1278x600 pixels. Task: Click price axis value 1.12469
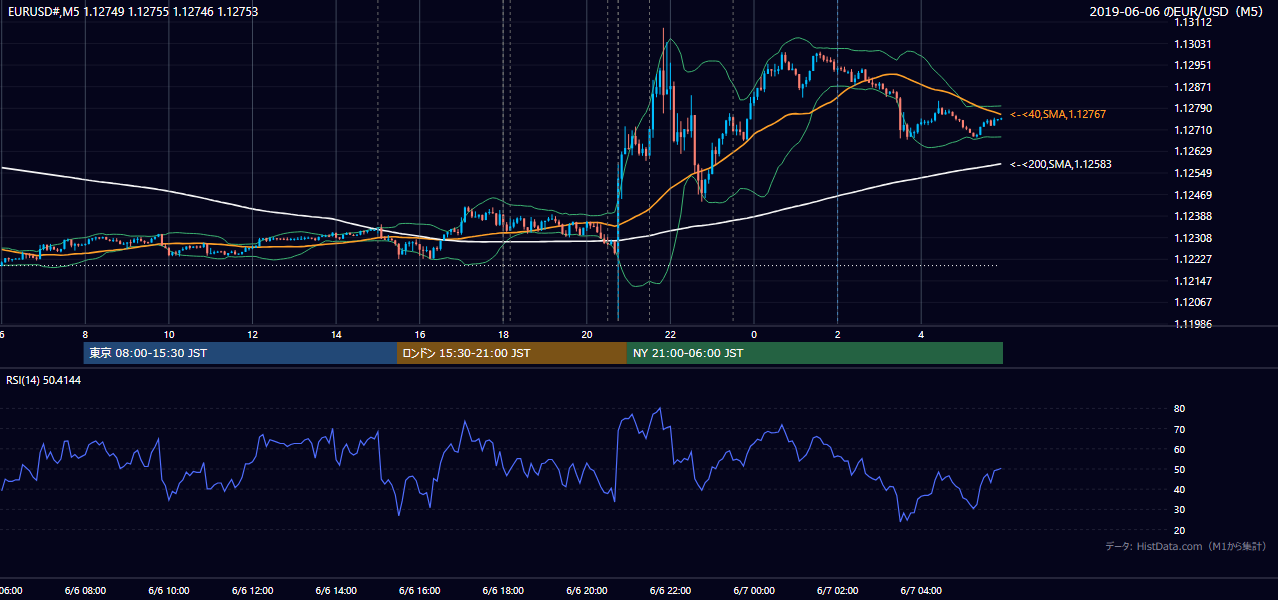(1192, 195)
